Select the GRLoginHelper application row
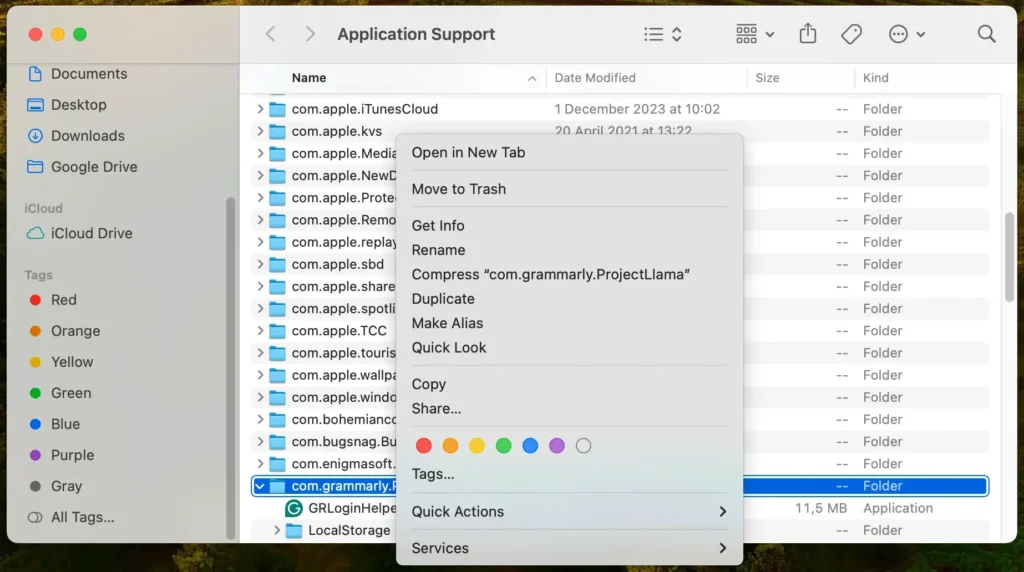 click(x=620, y=508)
